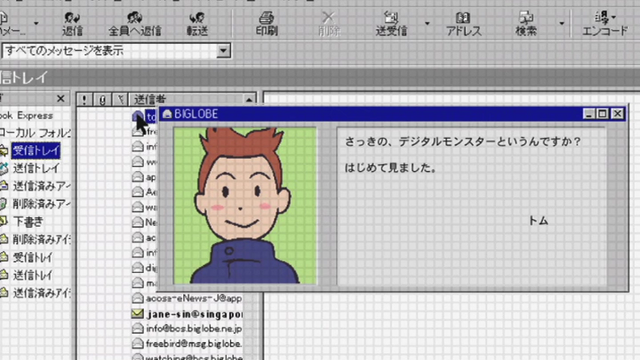Viewport: 640px width, 360px height.
Task: Close the folder list pane with X
Action: (x=60, y=98)
